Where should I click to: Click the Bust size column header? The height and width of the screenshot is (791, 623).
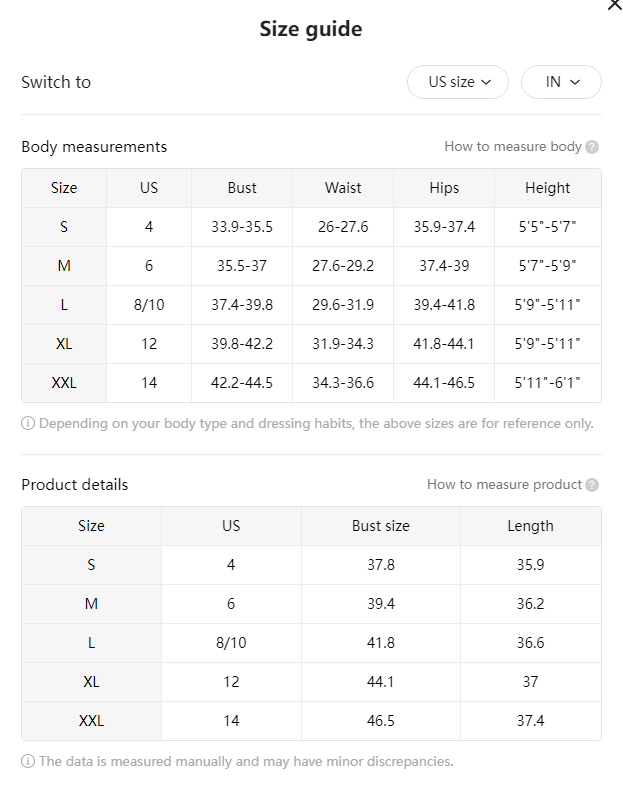381,526
